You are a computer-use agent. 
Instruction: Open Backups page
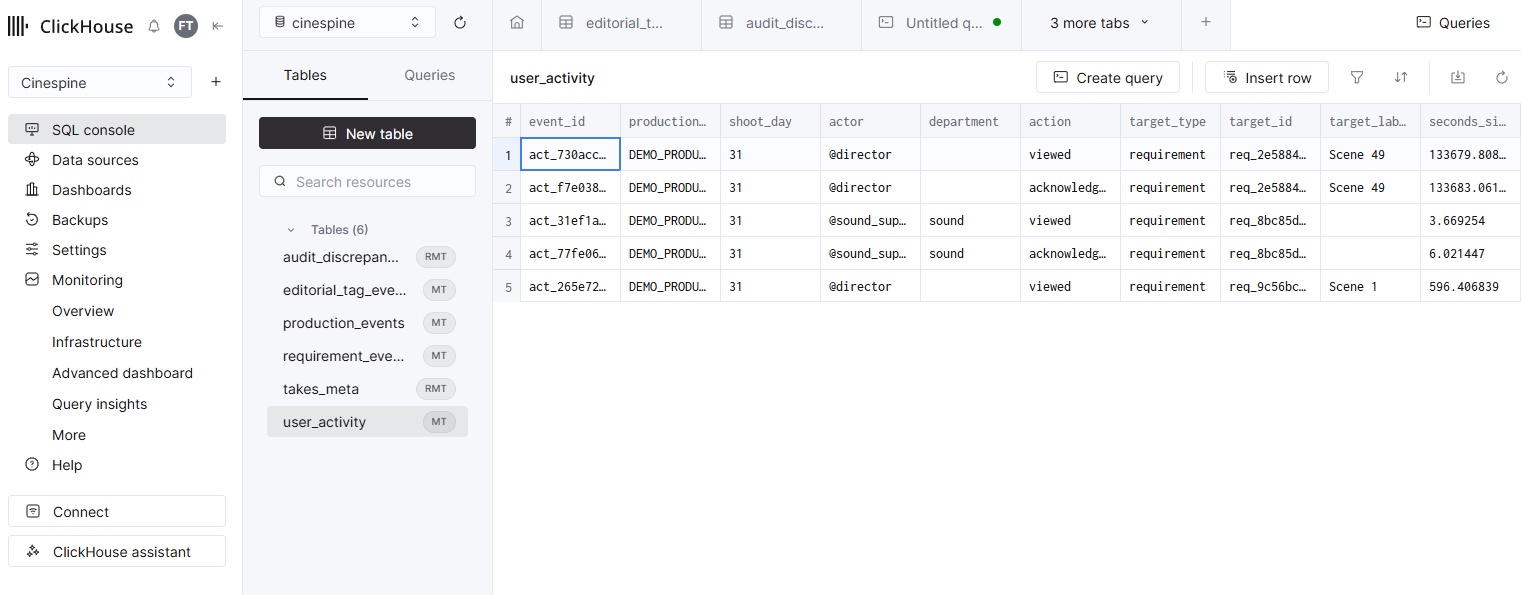tap(117, 219)
